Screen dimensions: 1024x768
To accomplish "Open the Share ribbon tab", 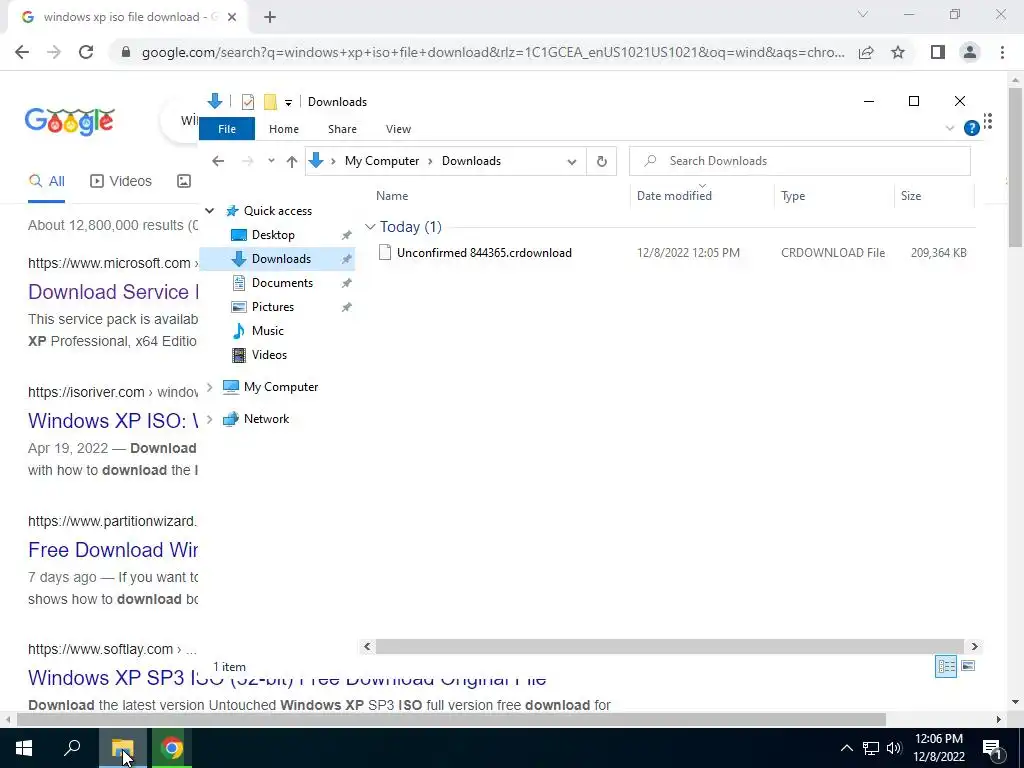I will click(x=342, y=129).
